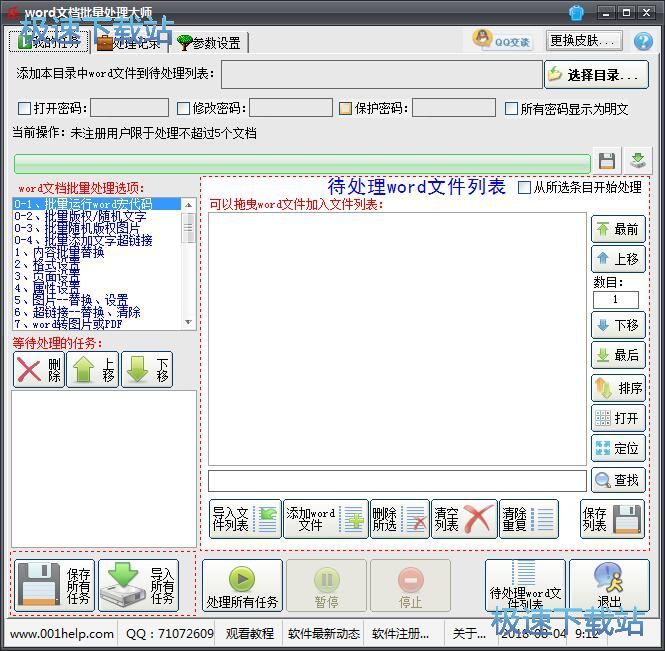Click 软件注册 in status bar
The width and height of the screenshot is (665, 651).
pyautogui.click(x=400, y=634)
